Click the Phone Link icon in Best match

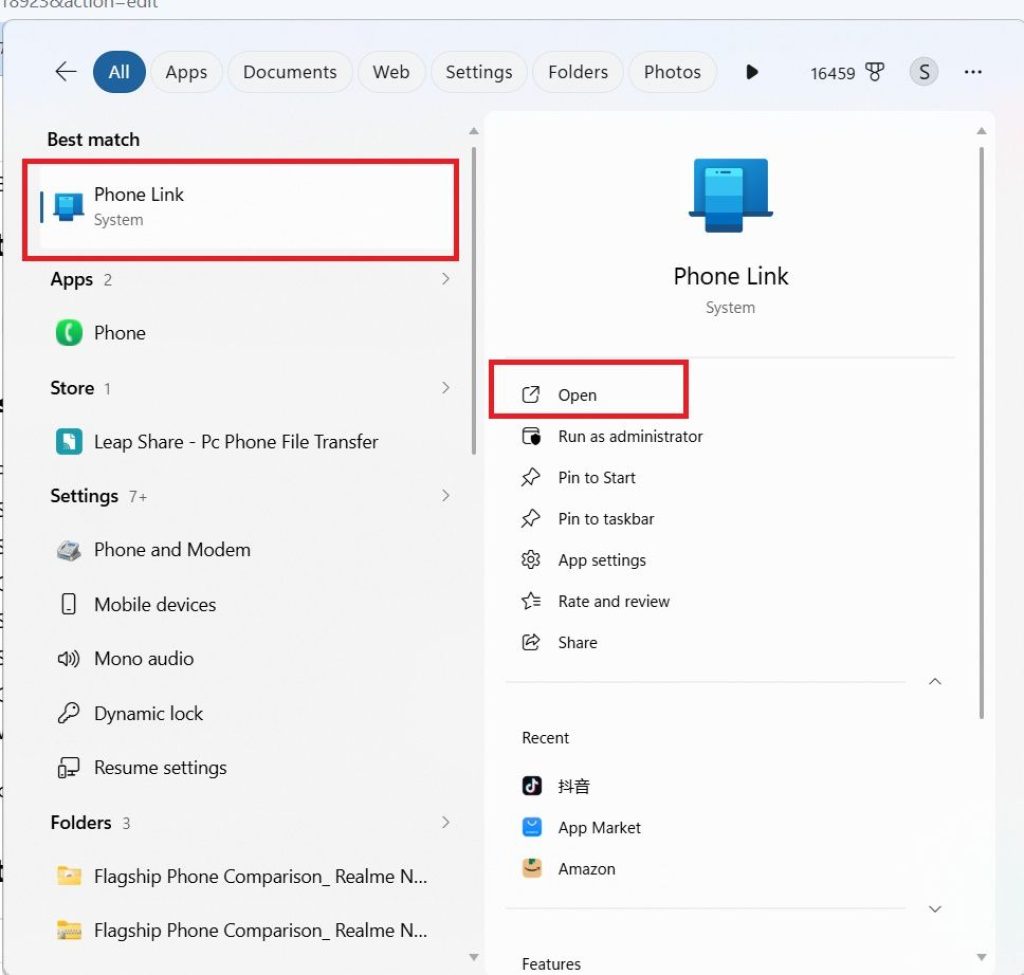coord(69,207)
